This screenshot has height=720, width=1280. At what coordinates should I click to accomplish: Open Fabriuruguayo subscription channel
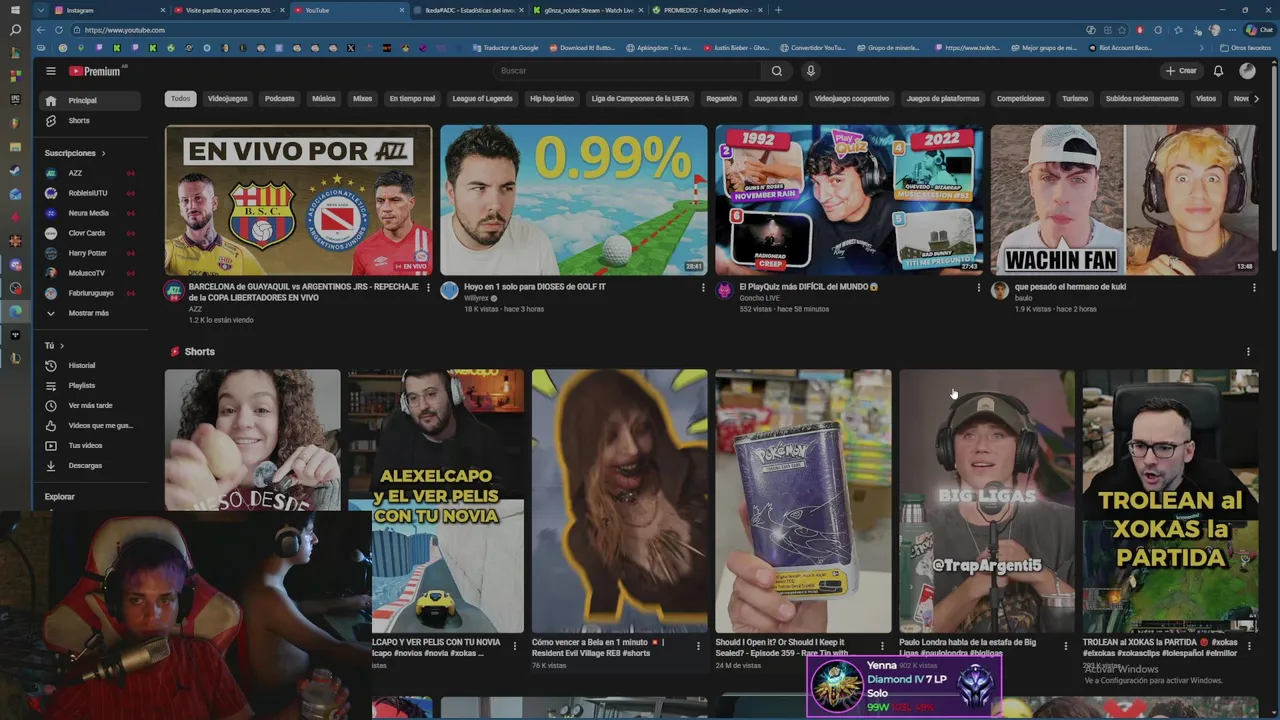89,293
